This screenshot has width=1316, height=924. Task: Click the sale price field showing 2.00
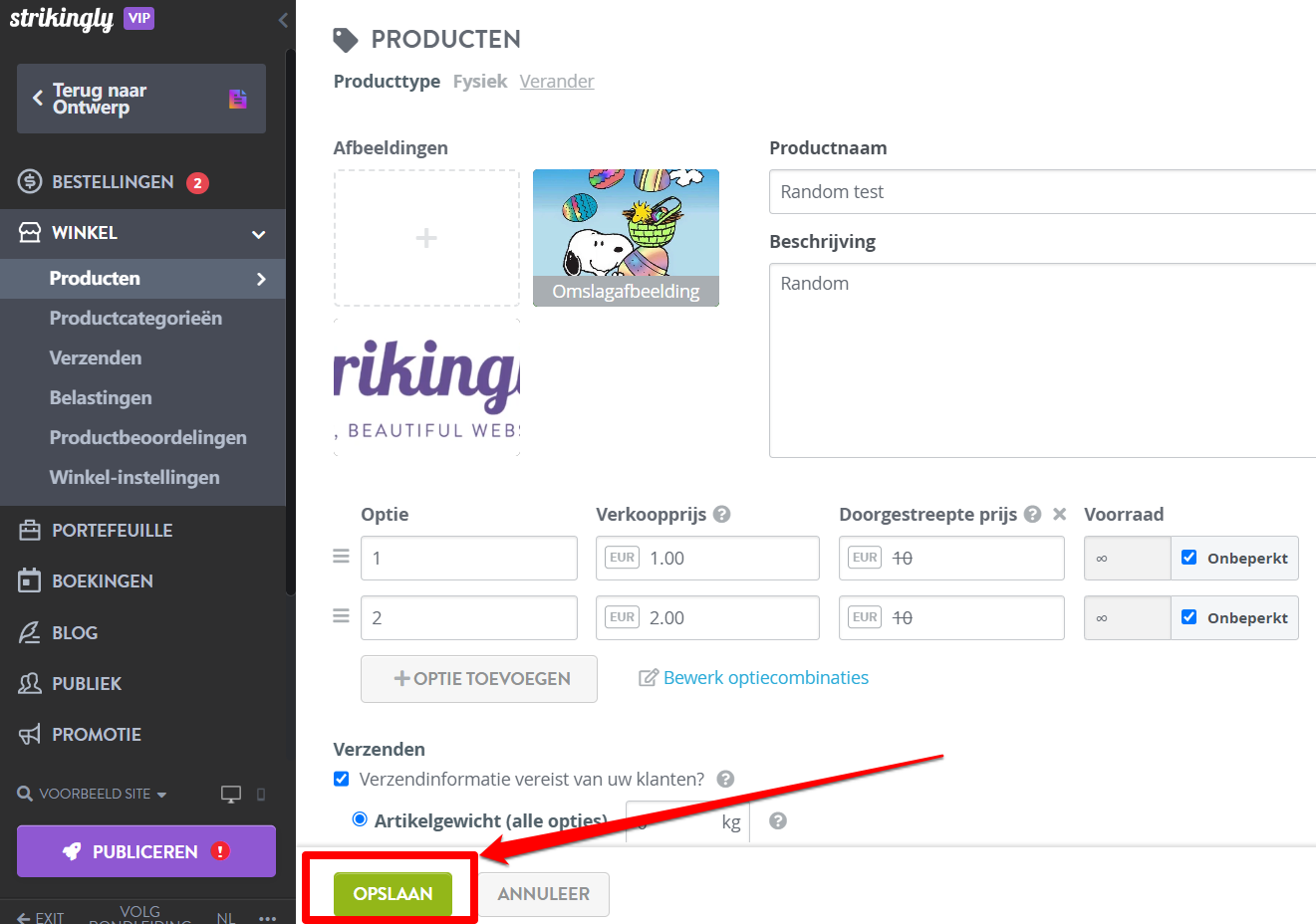click(x=707, y=618)
